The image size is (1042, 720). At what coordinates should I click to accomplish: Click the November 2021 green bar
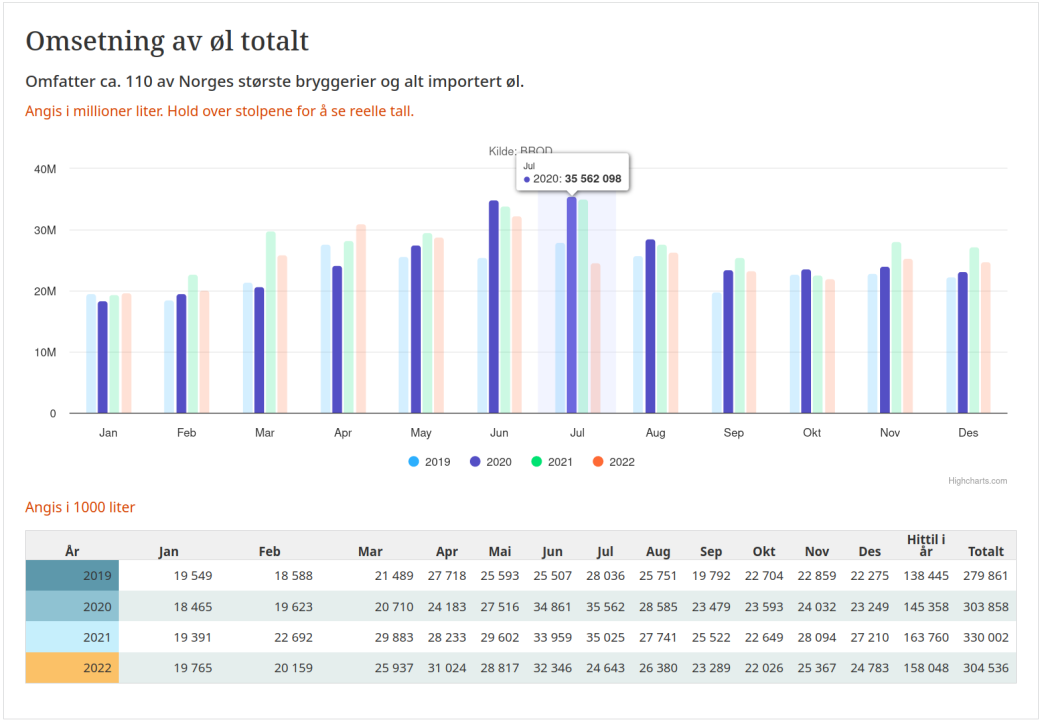pos(896,327)
